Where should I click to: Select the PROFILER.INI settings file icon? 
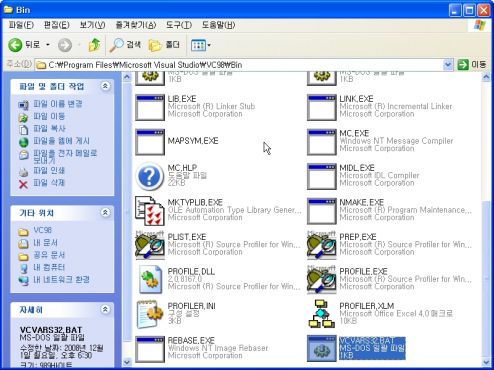[x=150, y=314]
